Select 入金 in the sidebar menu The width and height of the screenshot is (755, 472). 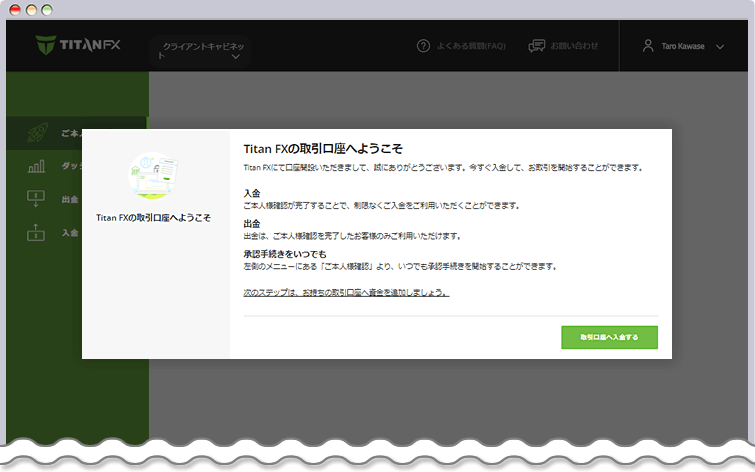click(70, 233)
